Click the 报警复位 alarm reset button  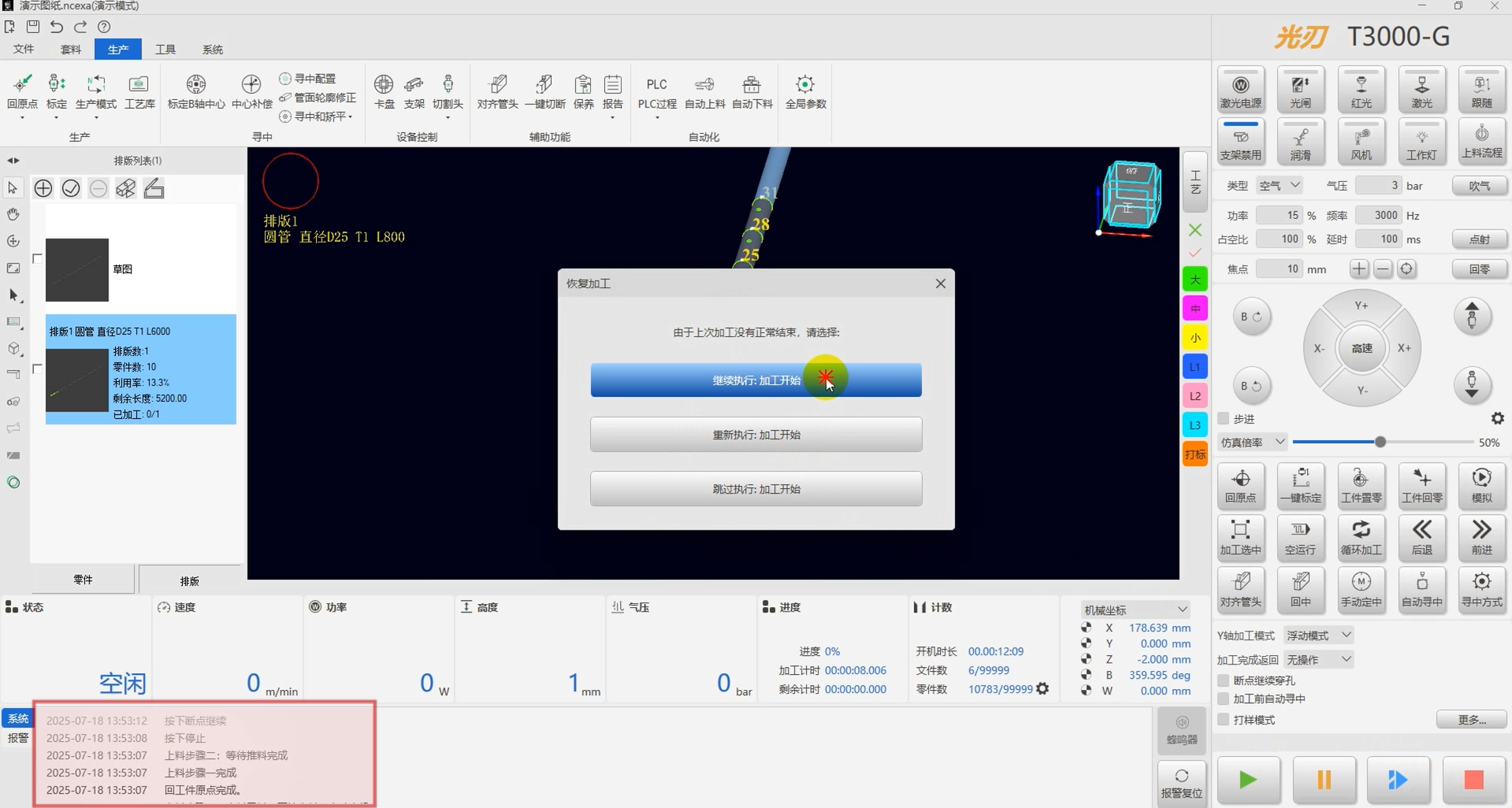click(x=1182, y=784)
